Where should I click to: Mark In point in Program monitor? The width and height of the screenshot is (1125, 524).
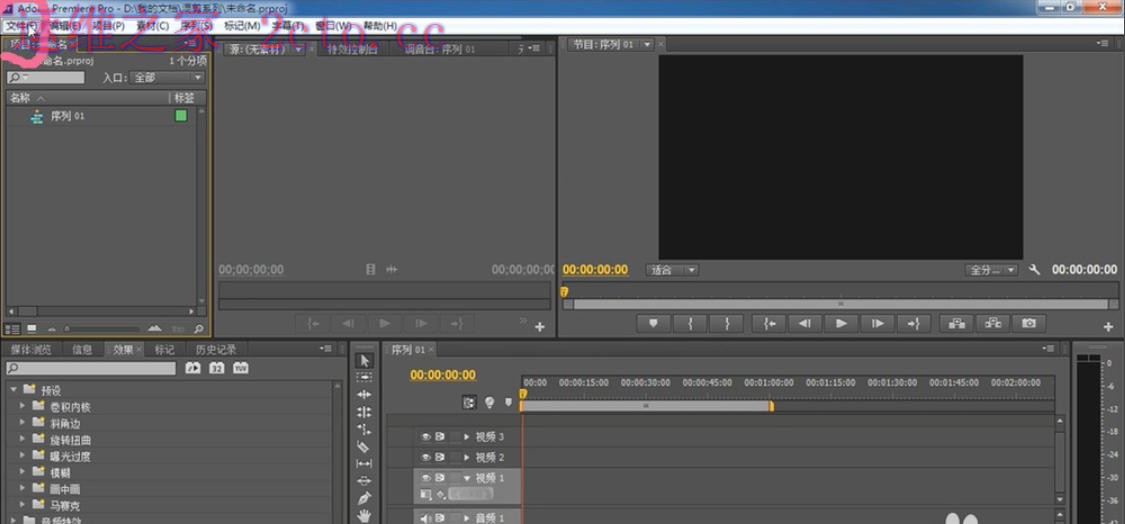pyautogui.click(x=690, y=324)
